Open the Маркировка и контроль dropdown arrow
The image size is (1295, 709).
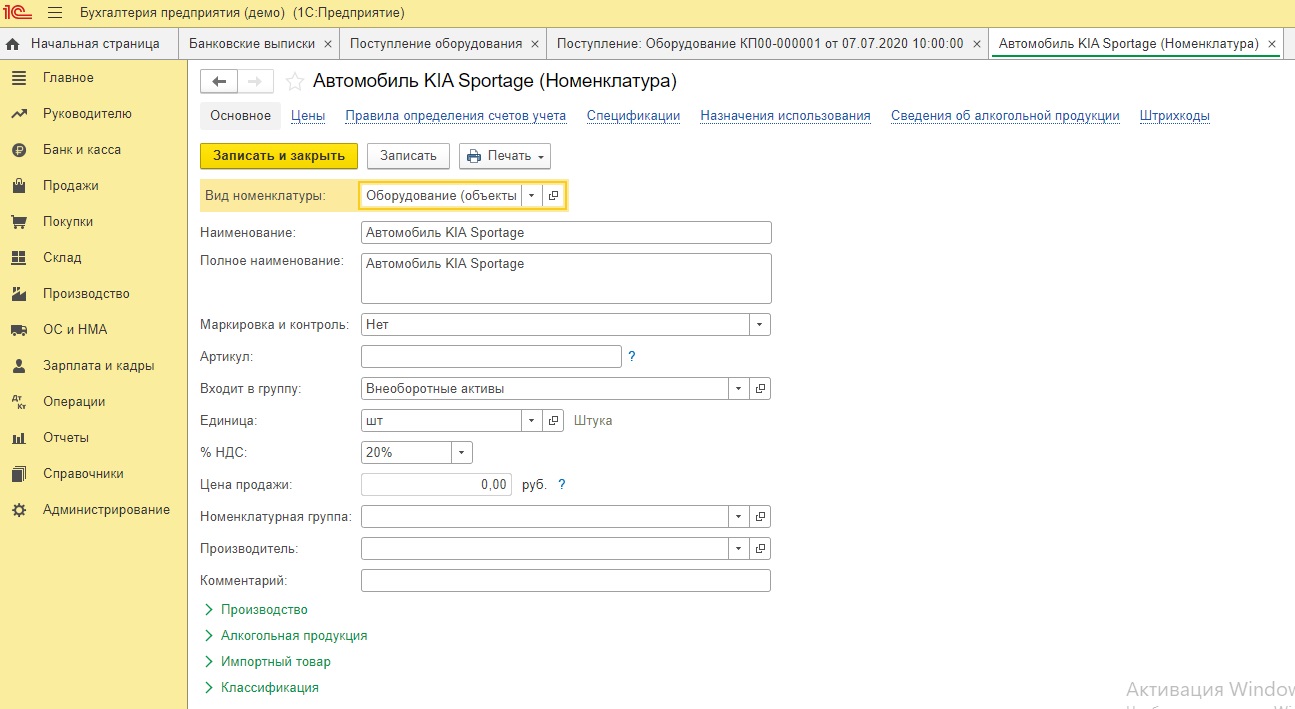[760, 325]
